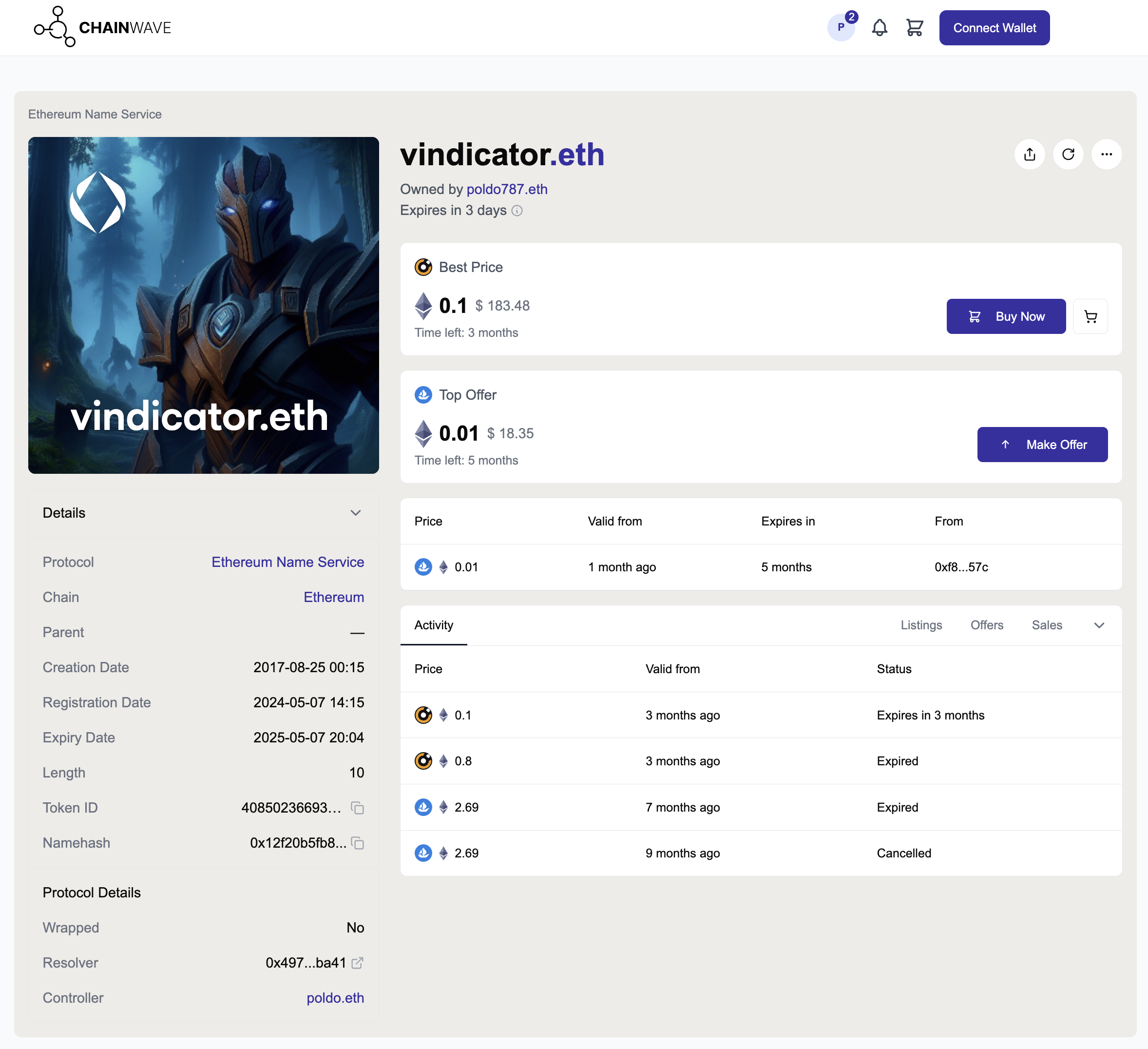Click the Connect Wallet button

[994, 27]
